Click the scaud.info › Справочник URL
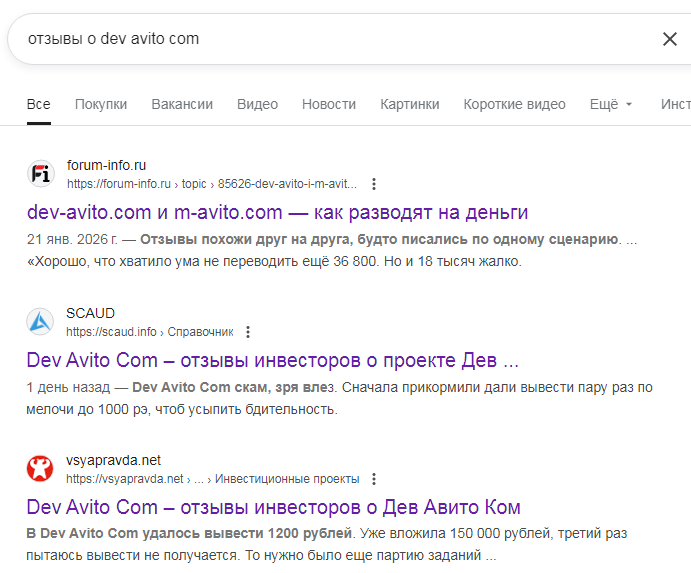 coord(150,331)
